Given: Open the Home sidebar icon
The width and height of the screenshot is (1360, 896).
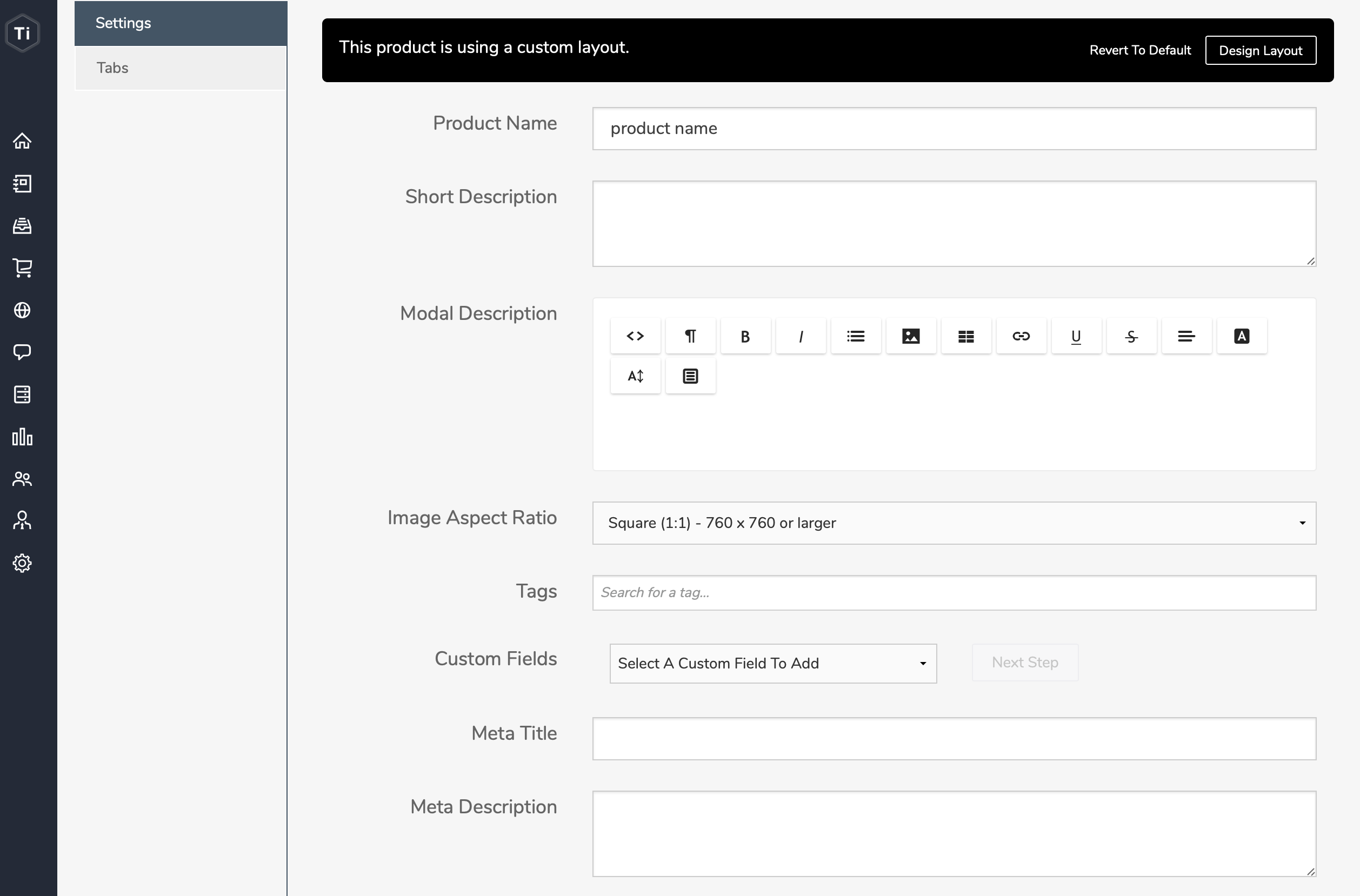Looking at the screenshot, I should click(x=22, y=141).
